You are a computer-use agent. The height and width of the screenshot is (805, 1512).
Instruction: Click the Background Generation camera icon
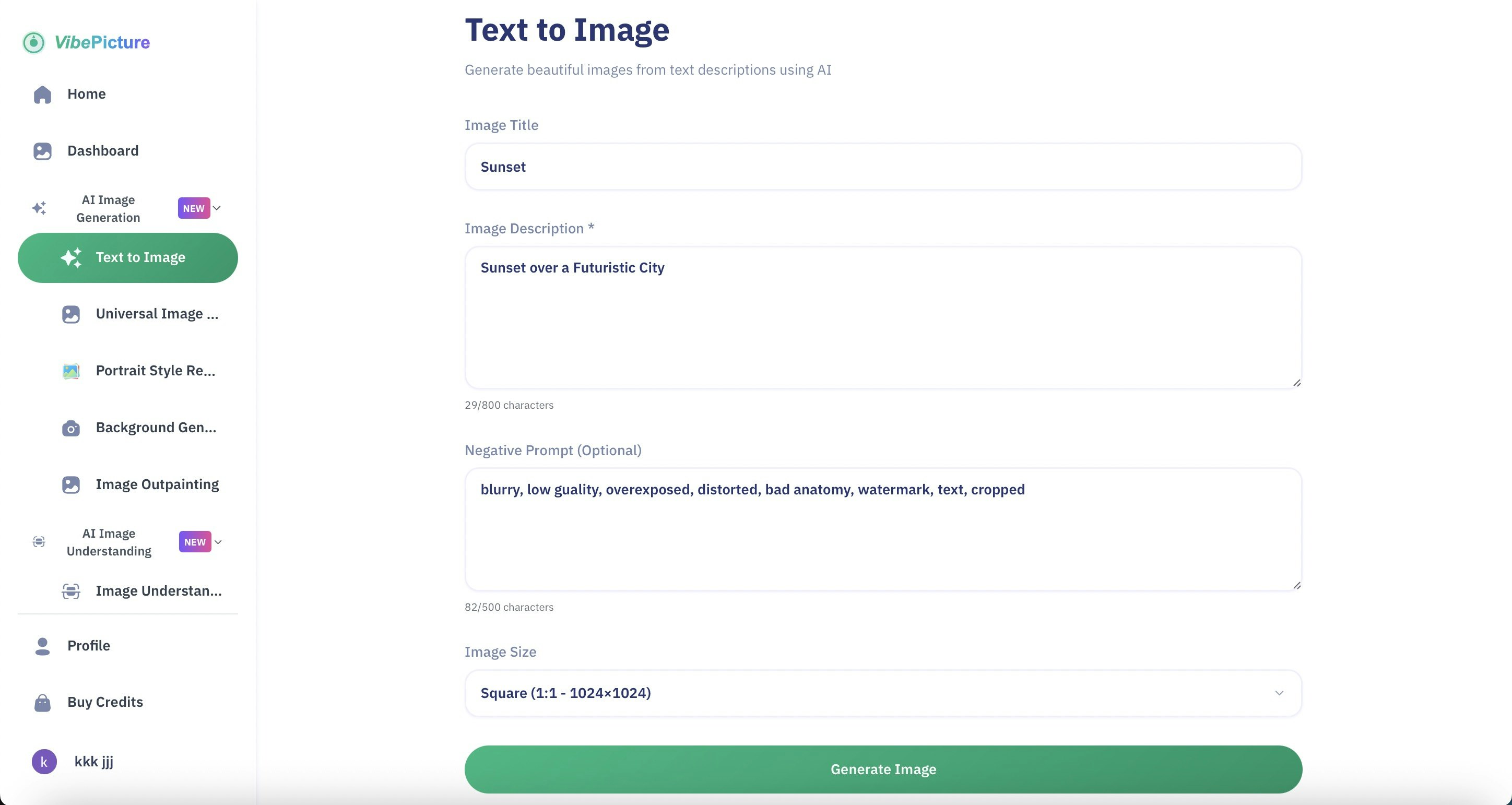click(x=71, y=428)
